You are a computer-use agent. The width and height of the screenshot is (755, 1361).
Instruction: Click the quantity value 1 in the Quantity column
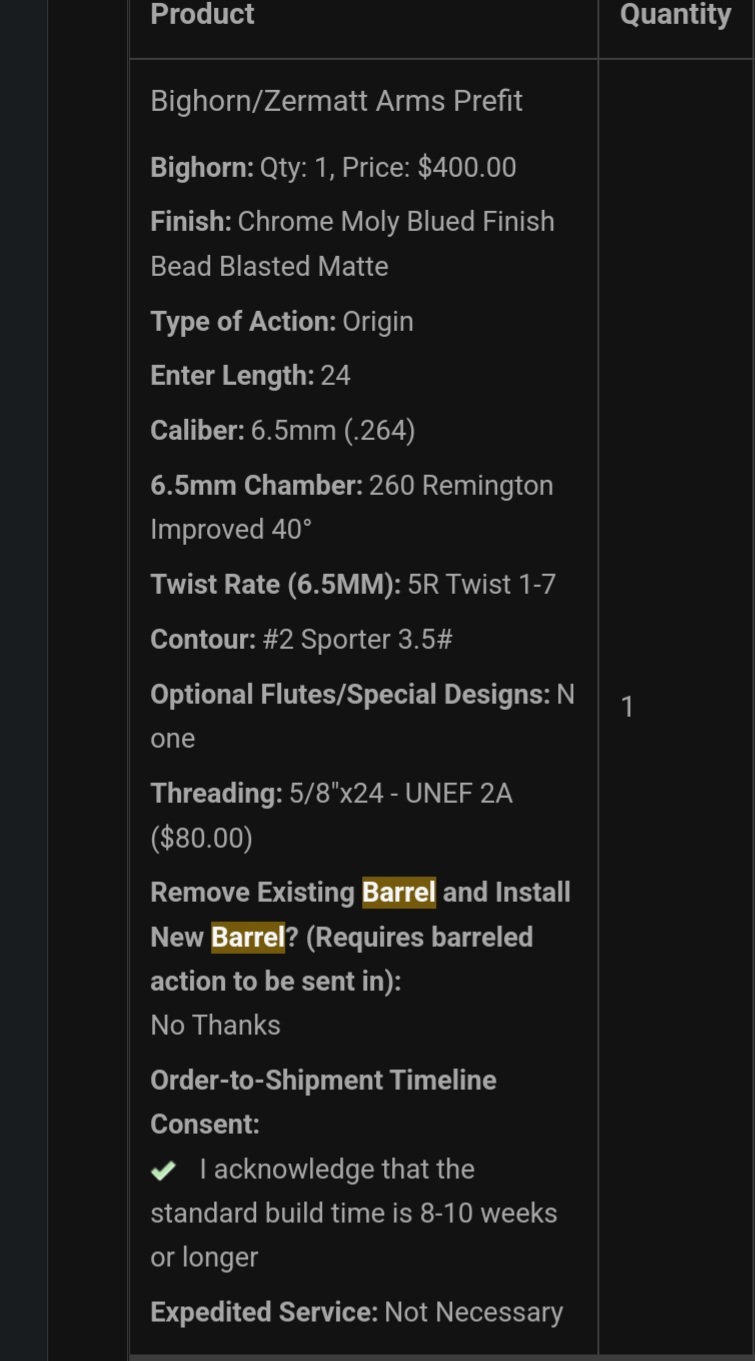coord(627,707)
